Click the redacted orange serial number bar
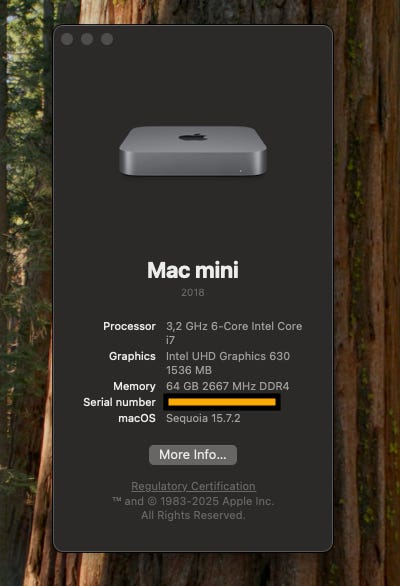 tap(222, 402)
